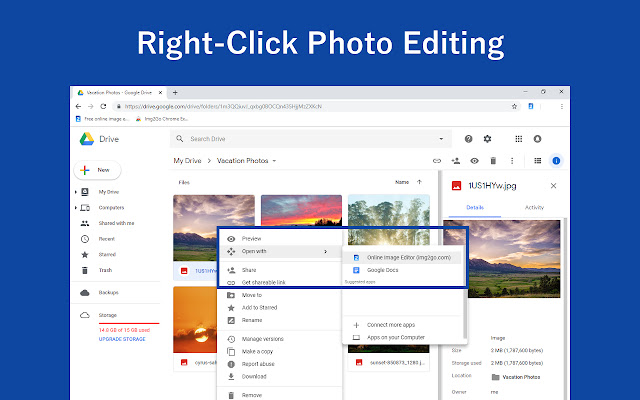This screenshot has width=640, height=400.
Task: Open Drive help question mark icon
Action: point(468,139)
